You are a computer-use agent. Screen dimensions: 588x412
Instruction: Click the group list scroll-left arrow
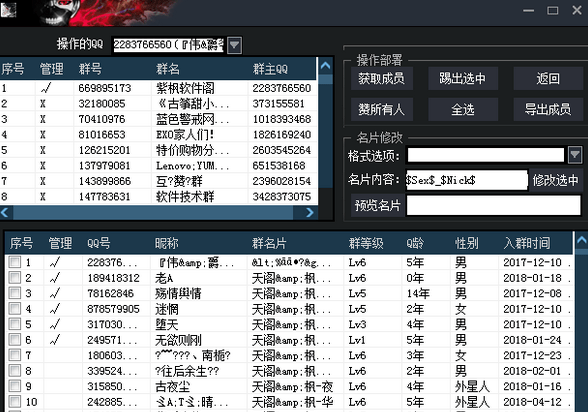[x=5, y=213]
